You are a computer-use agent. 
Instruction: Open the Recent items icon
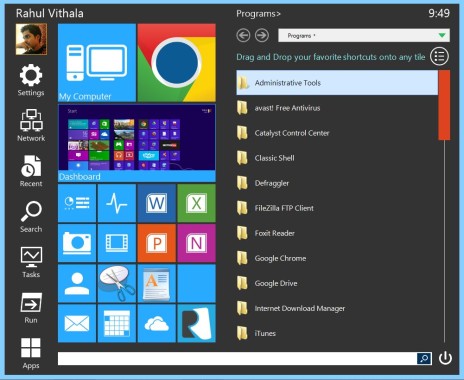pos(31,171)
